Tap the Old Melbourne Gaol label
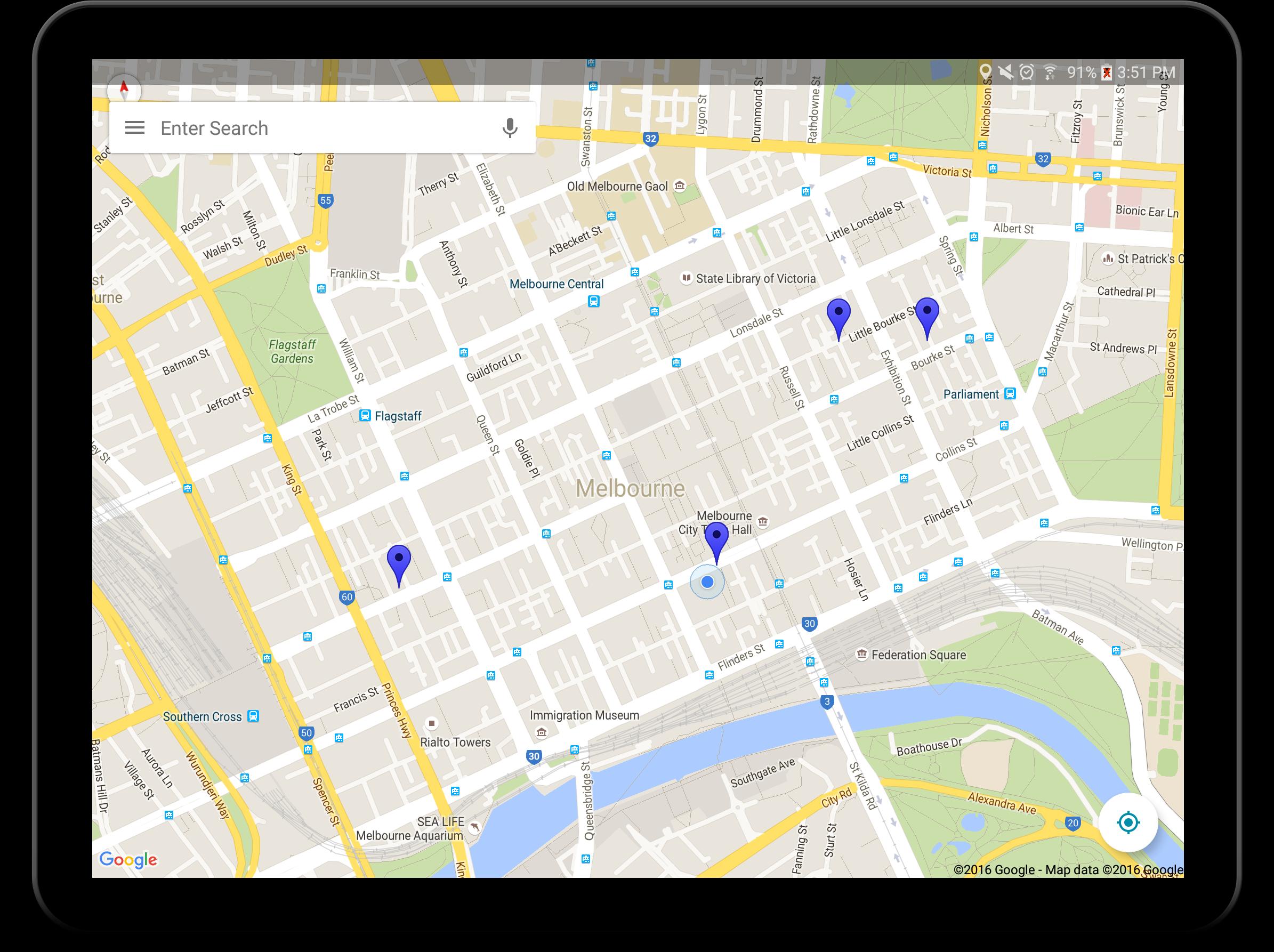Screen dimensions: 1274x952 tap(617, 186)
